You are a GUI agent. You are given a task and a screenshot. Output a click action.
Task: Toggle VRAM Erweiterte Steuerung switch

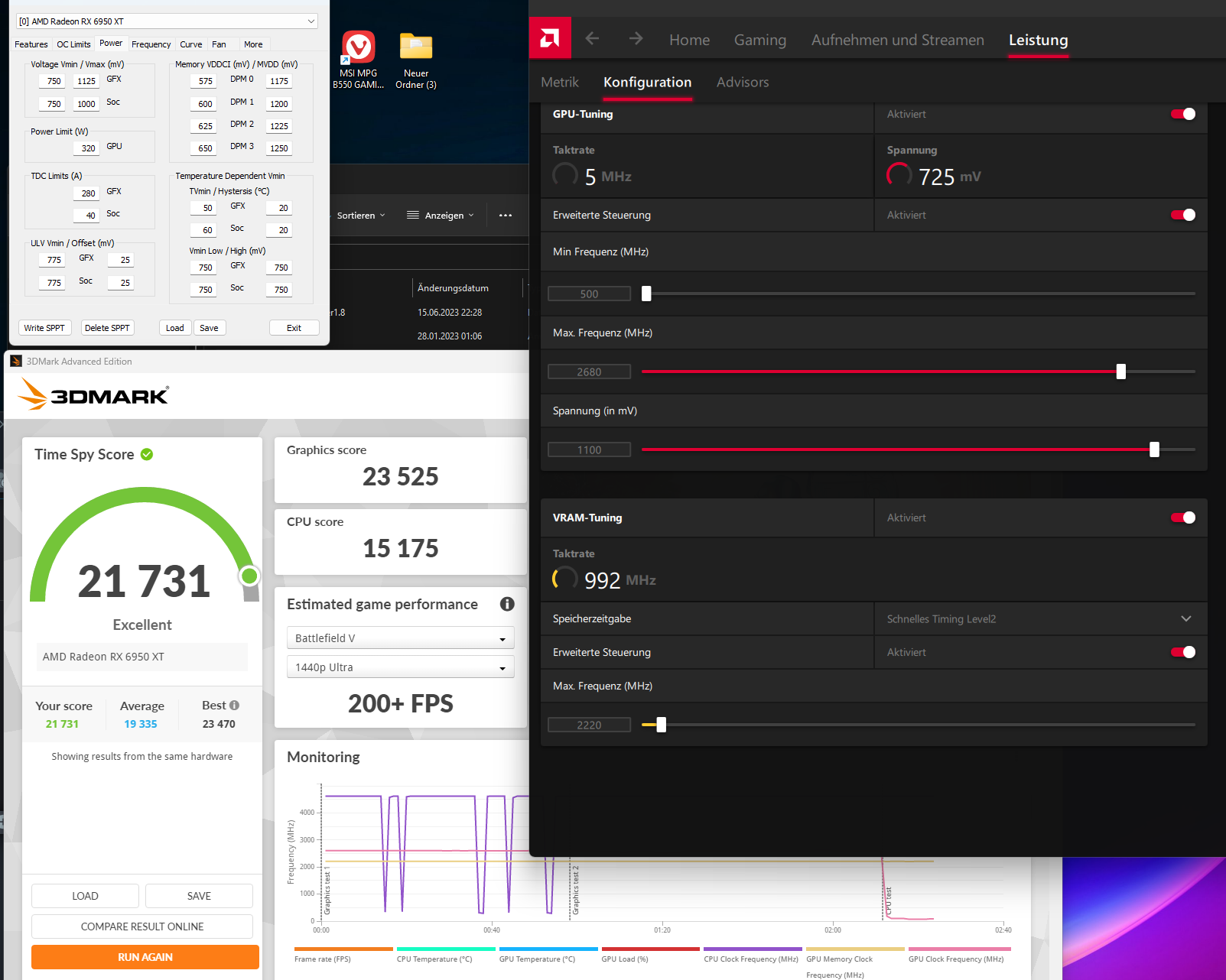click(1183, 652)
